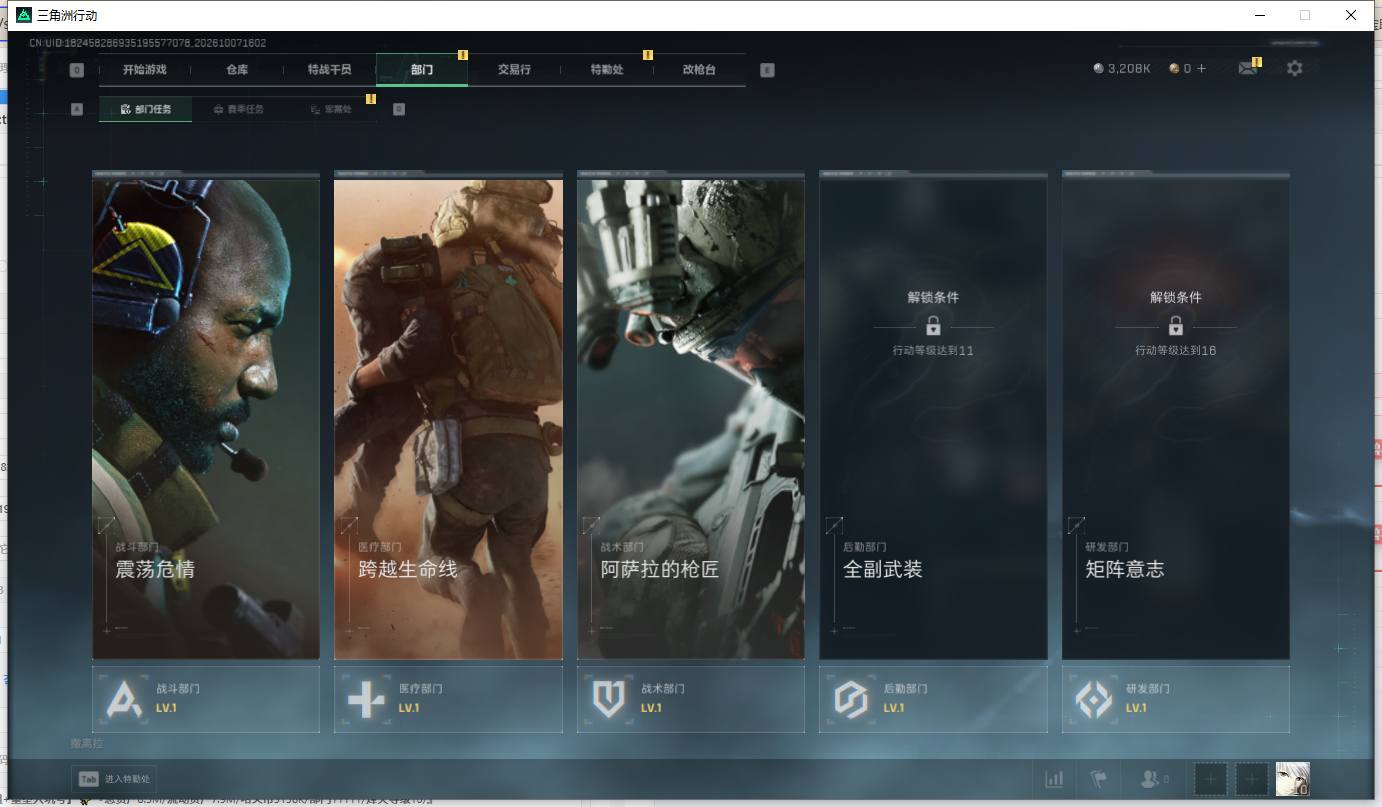1382x807 pixels.
Task: Click the plus icon to add gold currency
Action: pos(1201,69)
